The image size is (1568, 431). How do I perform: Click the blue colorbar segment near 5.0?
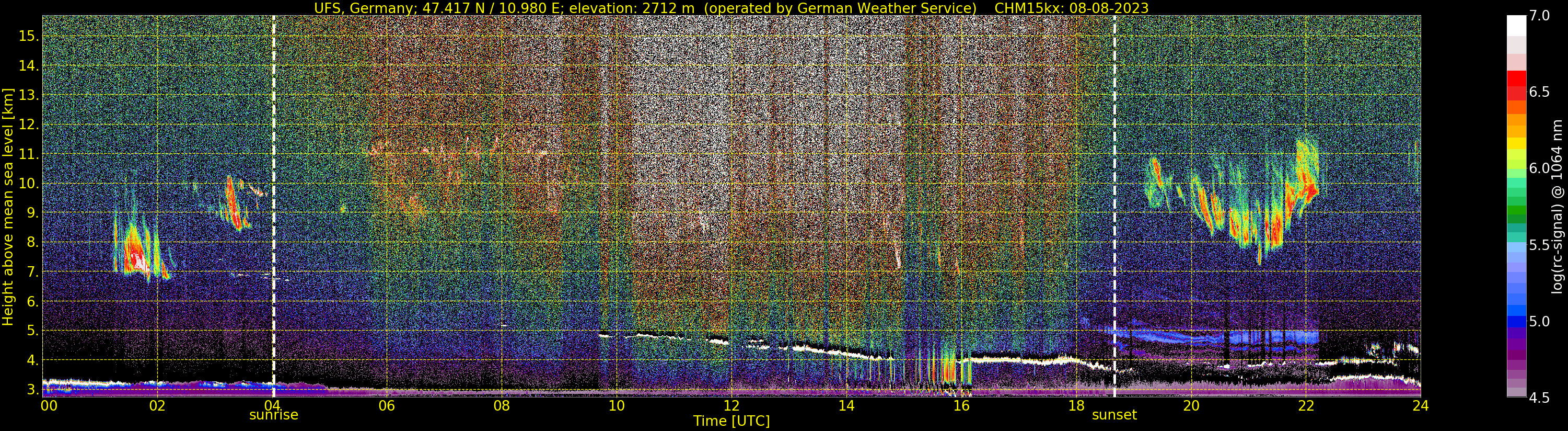click(x=1516, y=322)
